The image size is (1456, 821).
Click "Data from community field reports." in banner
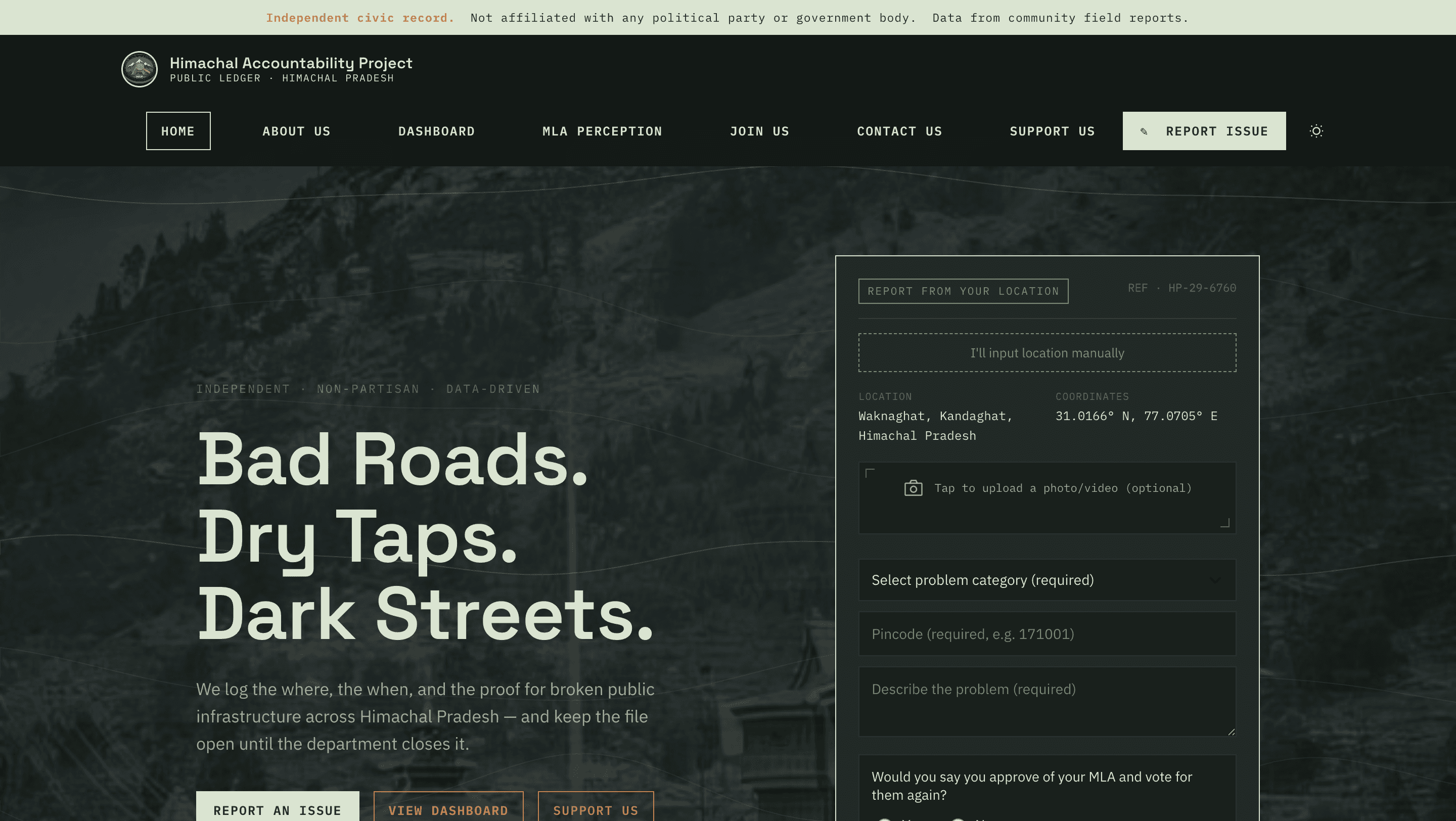coord(1060,18)
